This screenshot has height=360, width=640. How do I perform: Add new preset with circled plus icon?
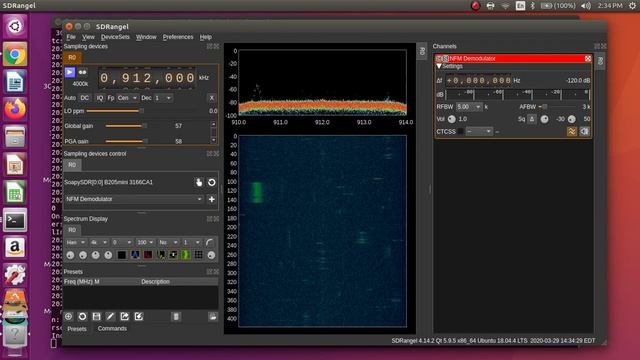pyautogui.click(x=69, y=316)
